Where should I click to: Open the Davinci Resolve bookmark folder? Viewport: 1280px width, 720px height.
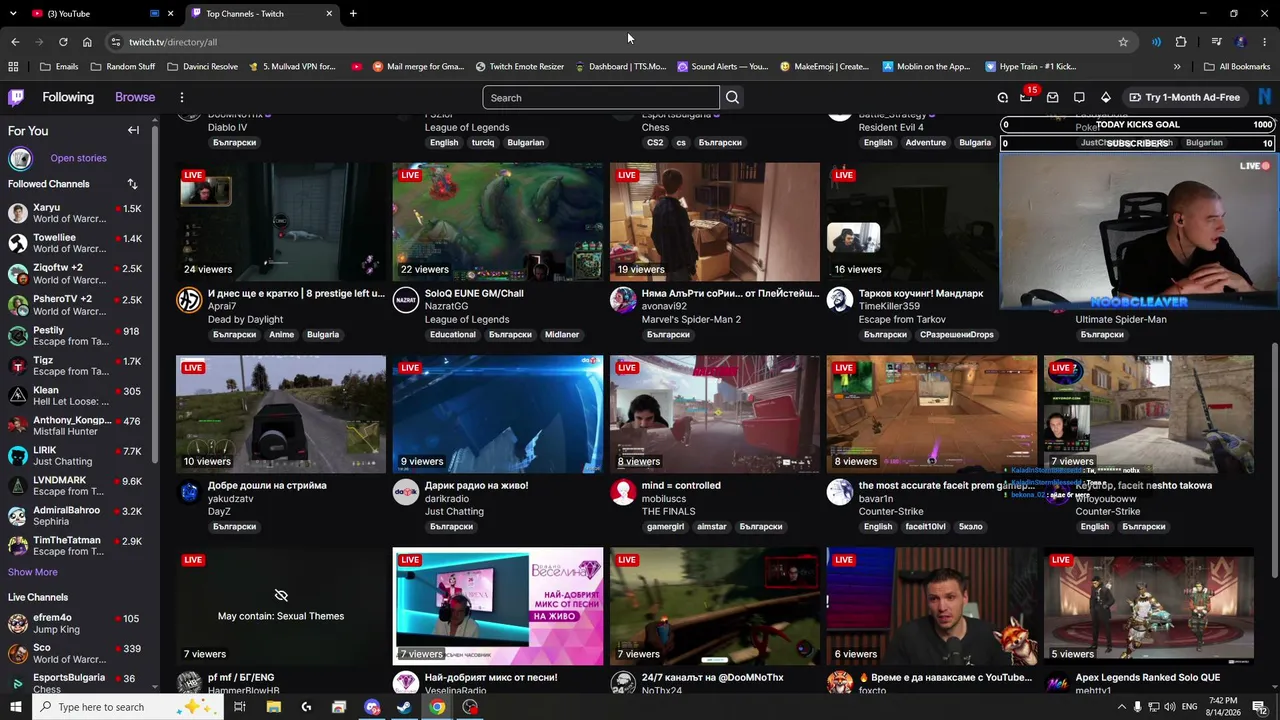(x=203, y=67)
